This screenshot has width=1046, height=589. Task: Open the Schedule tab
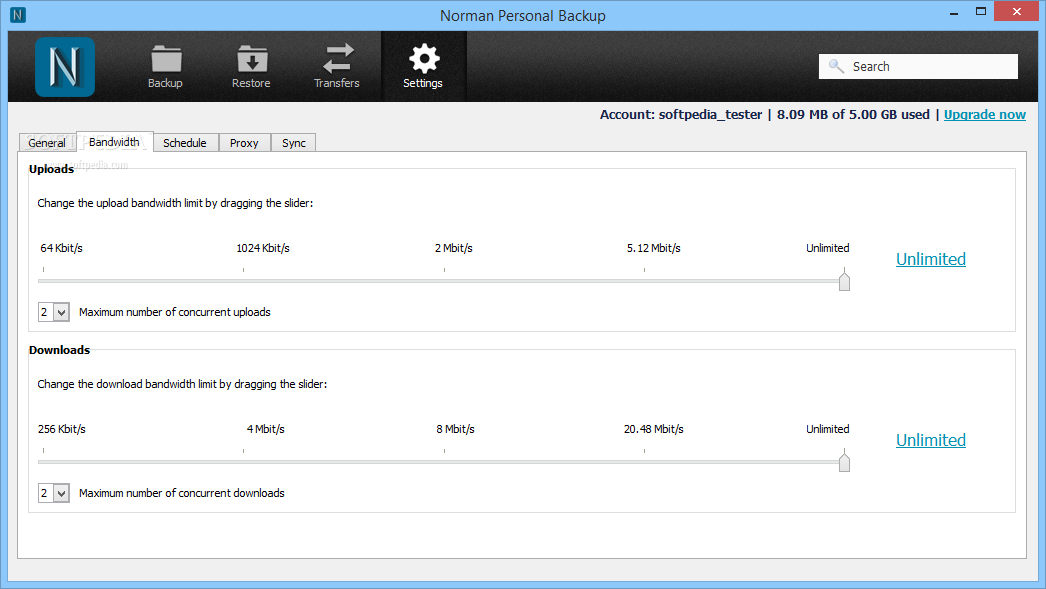pyautogui.click(x=185, y=143)
